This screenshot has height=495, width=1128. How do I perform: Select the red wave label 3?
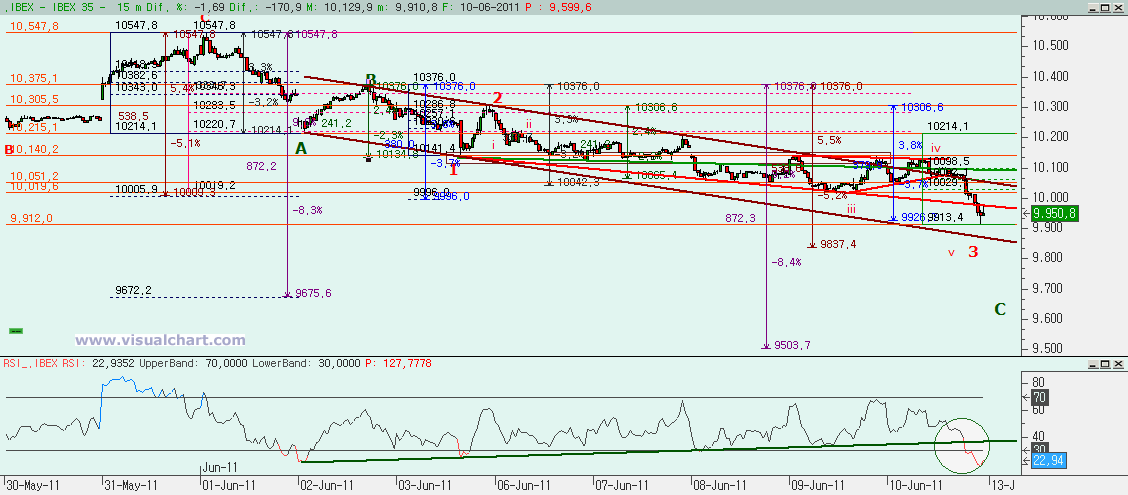(x=973, y=252)
